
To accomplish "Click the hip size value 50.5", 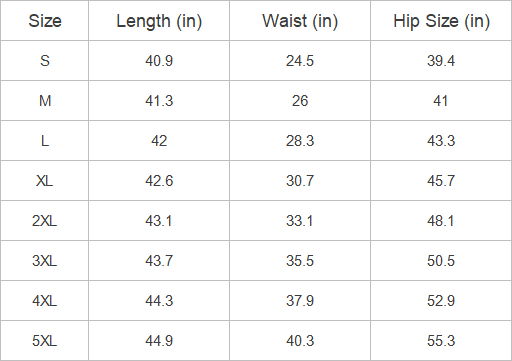I will (x=441, y=261).
